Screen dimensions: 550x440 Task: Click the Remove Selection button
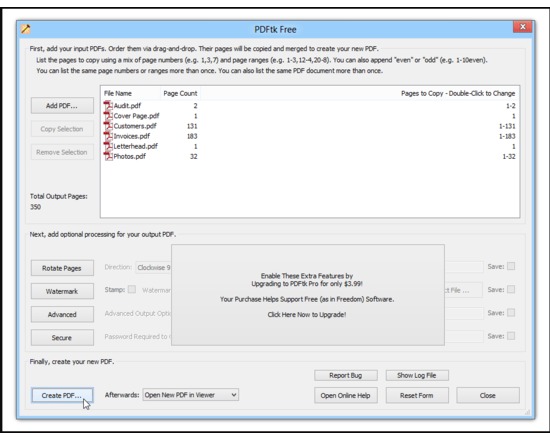click(x=62, y=152)
